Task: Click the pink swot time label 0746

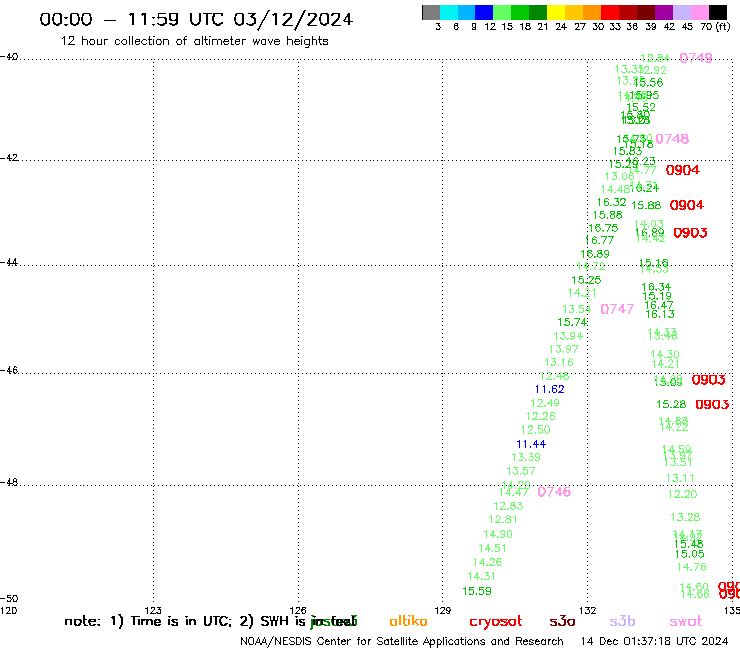Action: pos(554,492)
